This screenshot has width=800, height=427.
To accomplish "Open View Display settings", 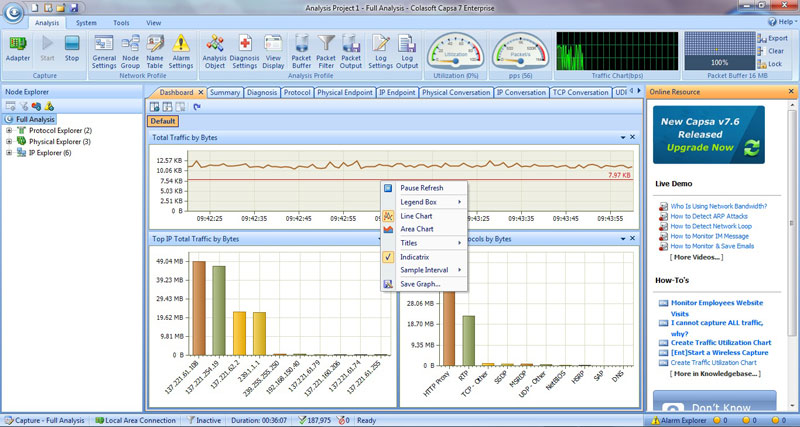I will click(x=273, y=52).
